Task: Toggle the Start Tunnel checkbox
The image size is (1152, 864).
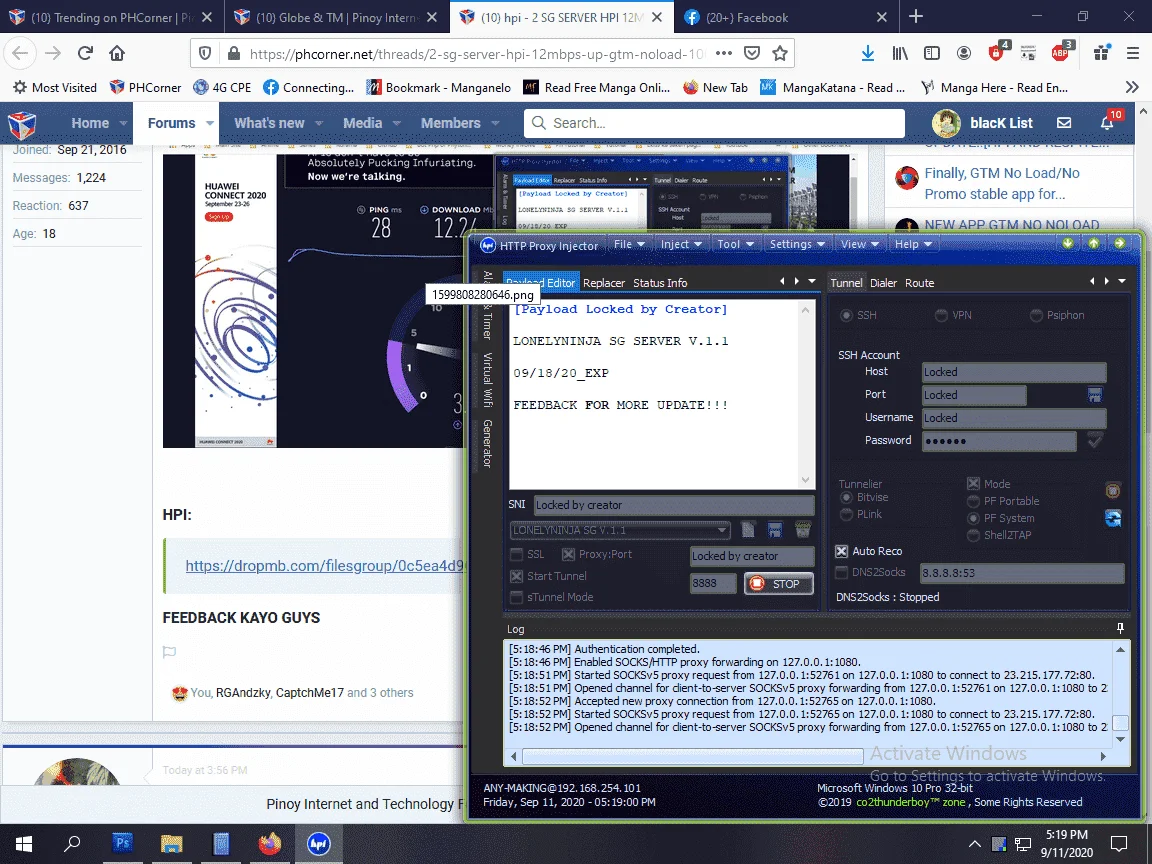Action: click(516, 576)
